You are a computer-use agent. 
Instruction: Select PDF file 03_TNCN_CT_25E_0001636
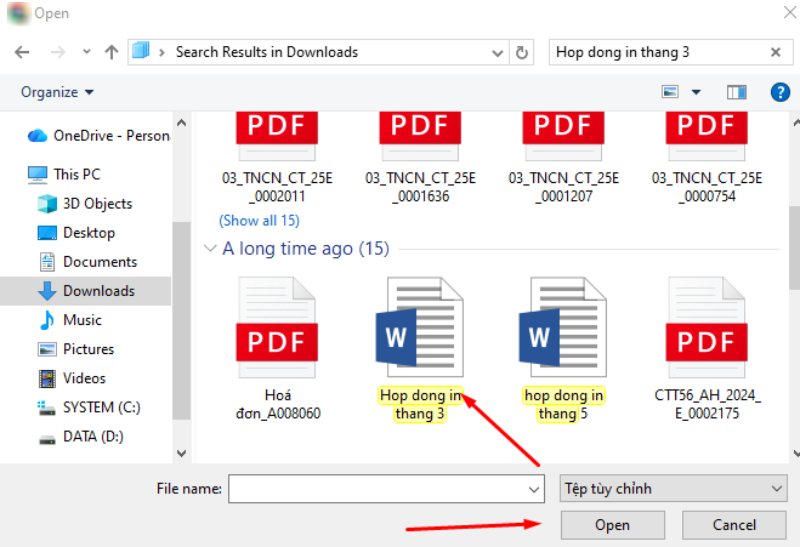[420, 158]
